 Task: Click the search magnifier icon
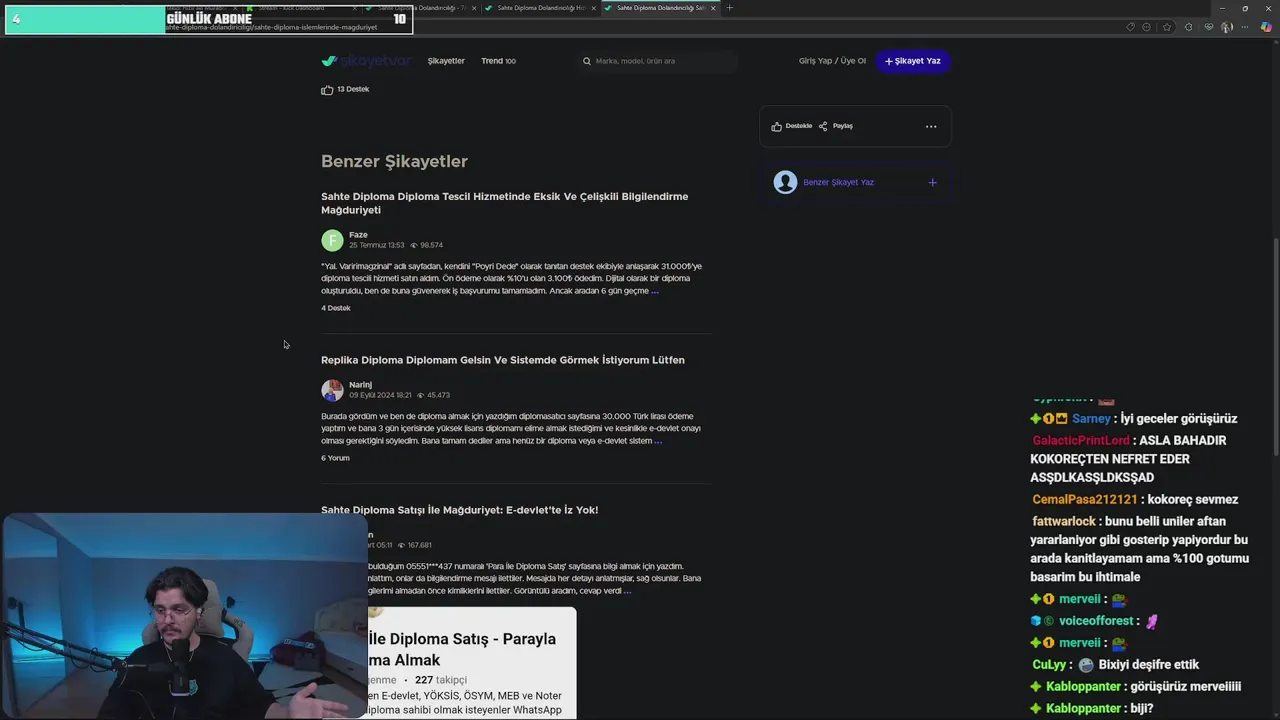(x=587, y=61)
